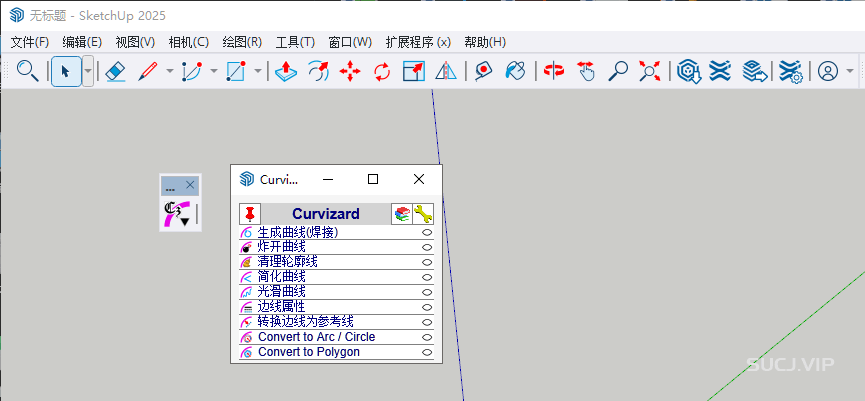Expand the Shape tool dropdown arrow
The width and height of the screenshot is (865, 401).
(x=258, y=71)
